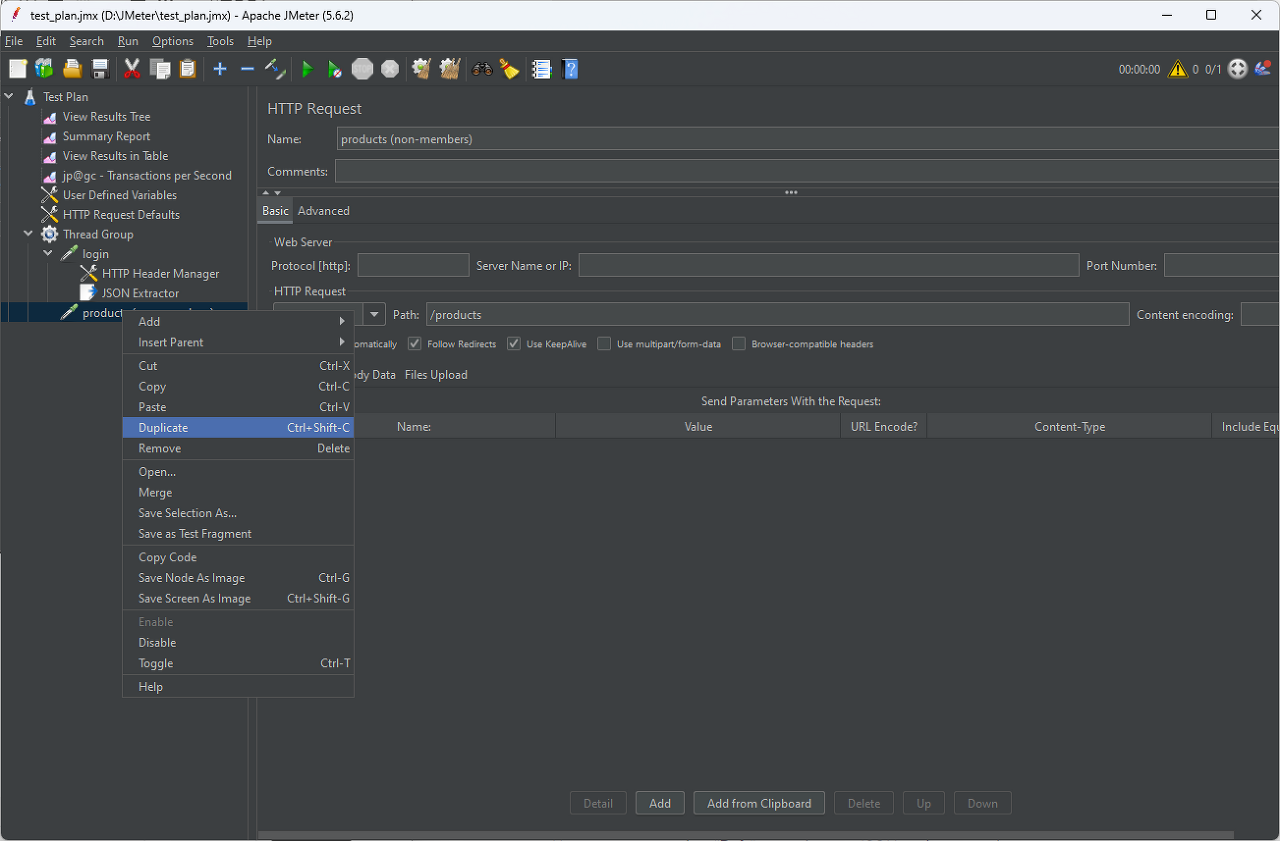Screen dimensions: 1280x841
Task: Open the Add submenu in context menu
Action: [x=238, y=322]
